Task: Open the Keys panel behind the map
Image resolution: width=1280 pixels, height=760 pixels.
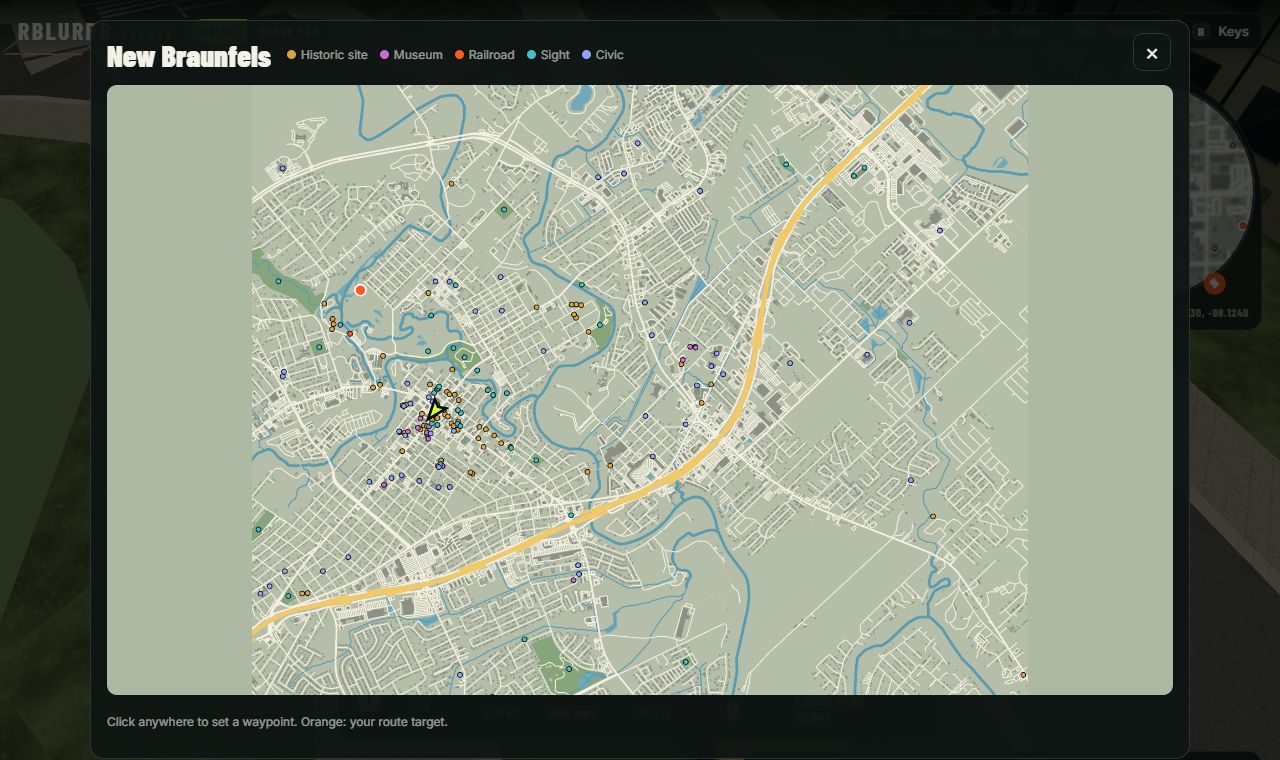Action: click(1223, 32)
